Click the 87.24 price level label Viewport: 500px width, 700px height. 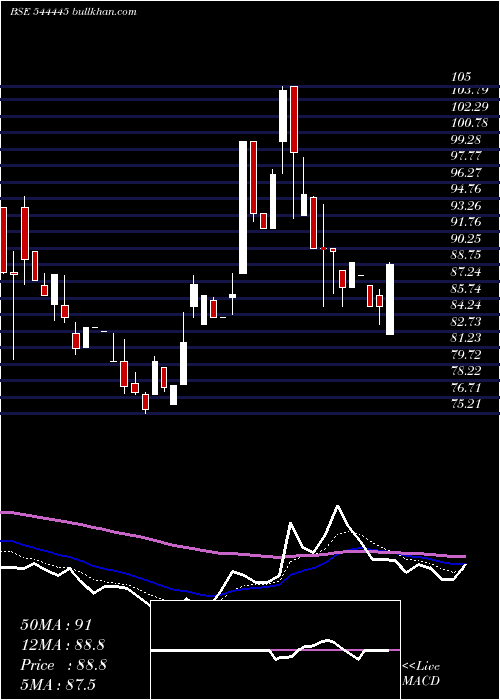[466, 271]
